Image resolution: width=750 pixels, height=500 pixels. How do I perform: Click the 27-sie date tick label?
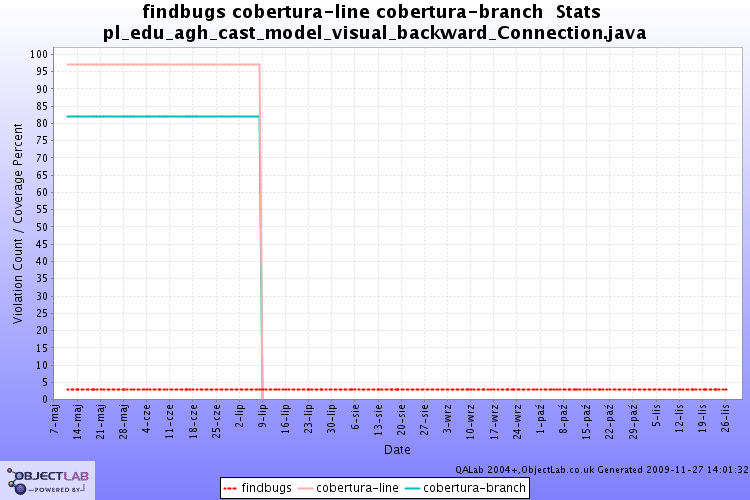(x=425, y=420)
